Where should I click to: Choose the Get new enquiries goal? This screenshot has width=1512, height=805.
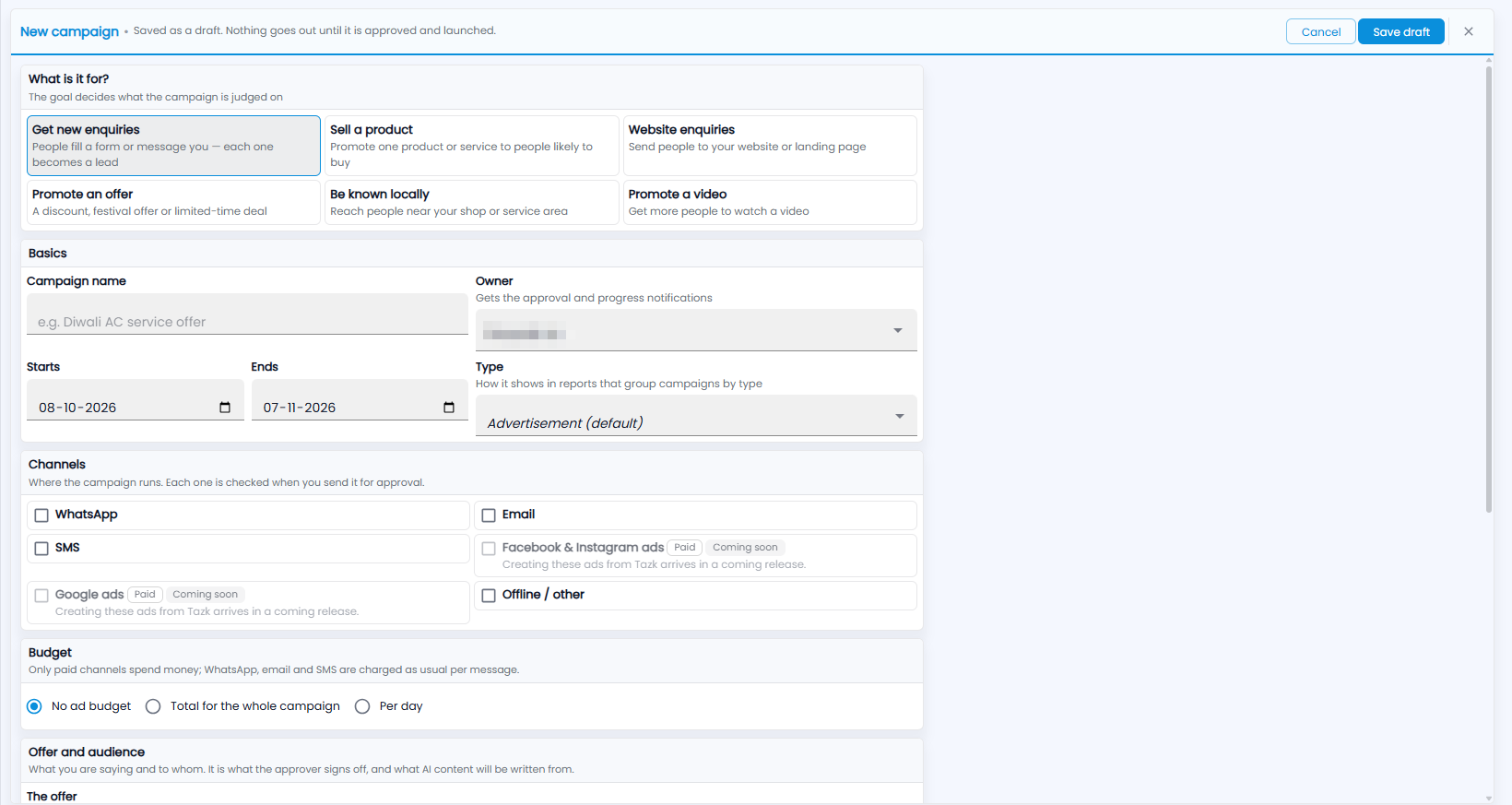coord(173,146)
